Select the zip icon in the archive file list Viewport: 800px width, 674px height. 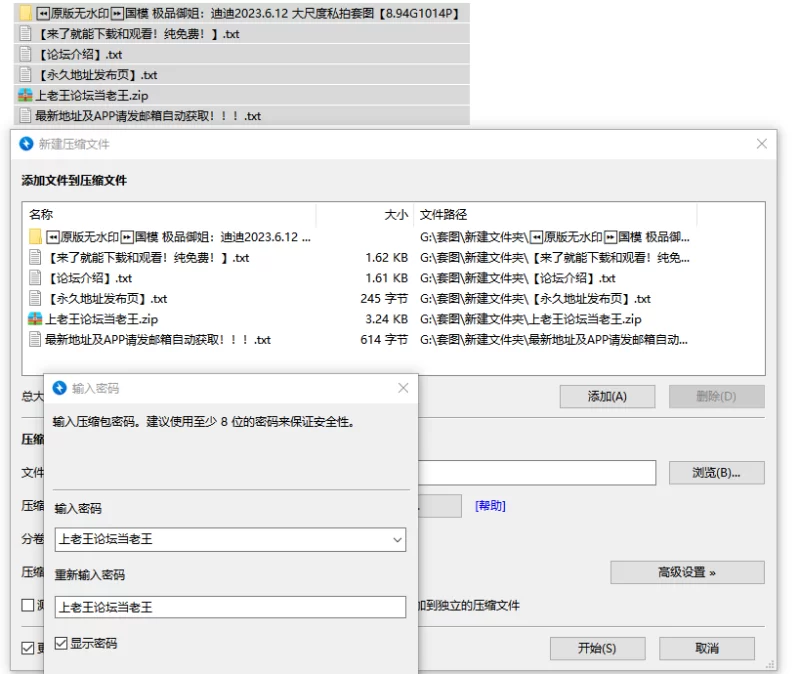[x=36, y=319]
